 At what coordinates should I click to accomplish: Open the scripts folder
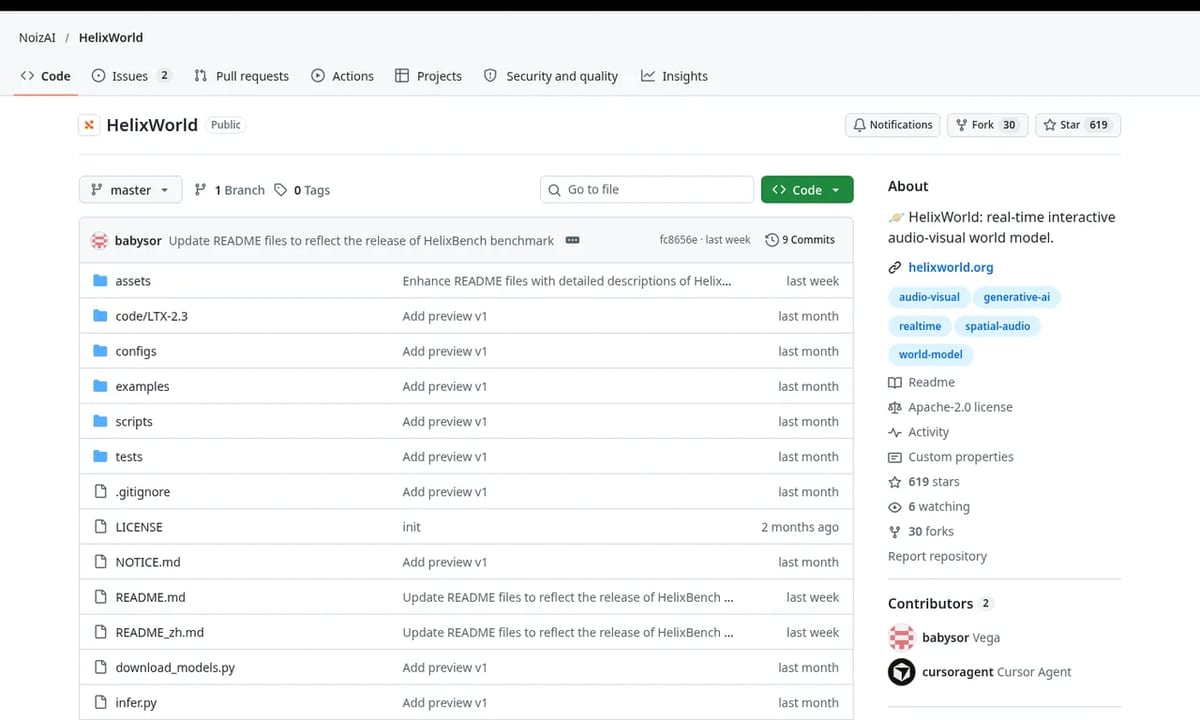[134, 421]
